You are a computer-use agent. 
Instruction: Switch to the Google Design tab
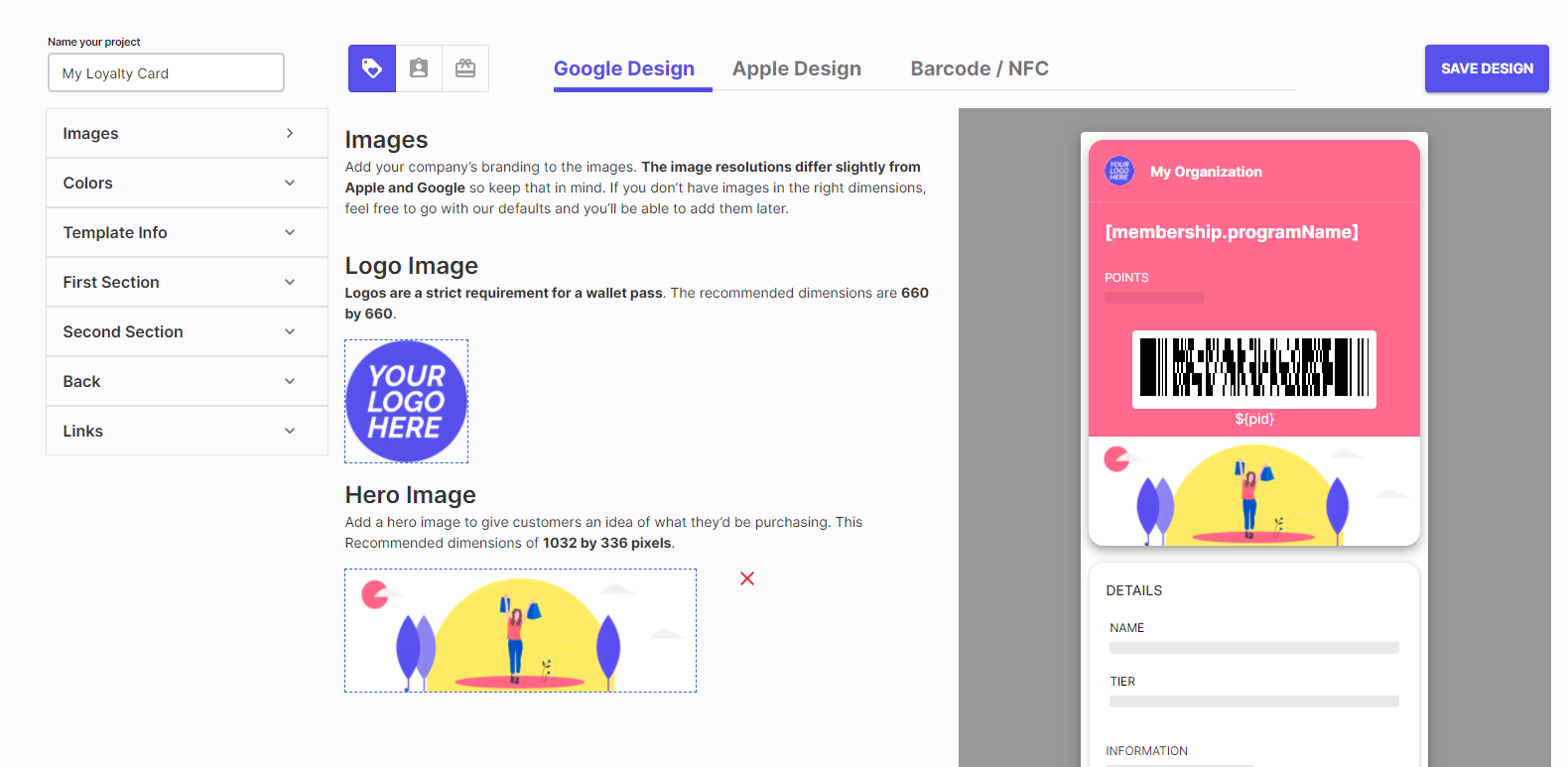coord(624,68)
